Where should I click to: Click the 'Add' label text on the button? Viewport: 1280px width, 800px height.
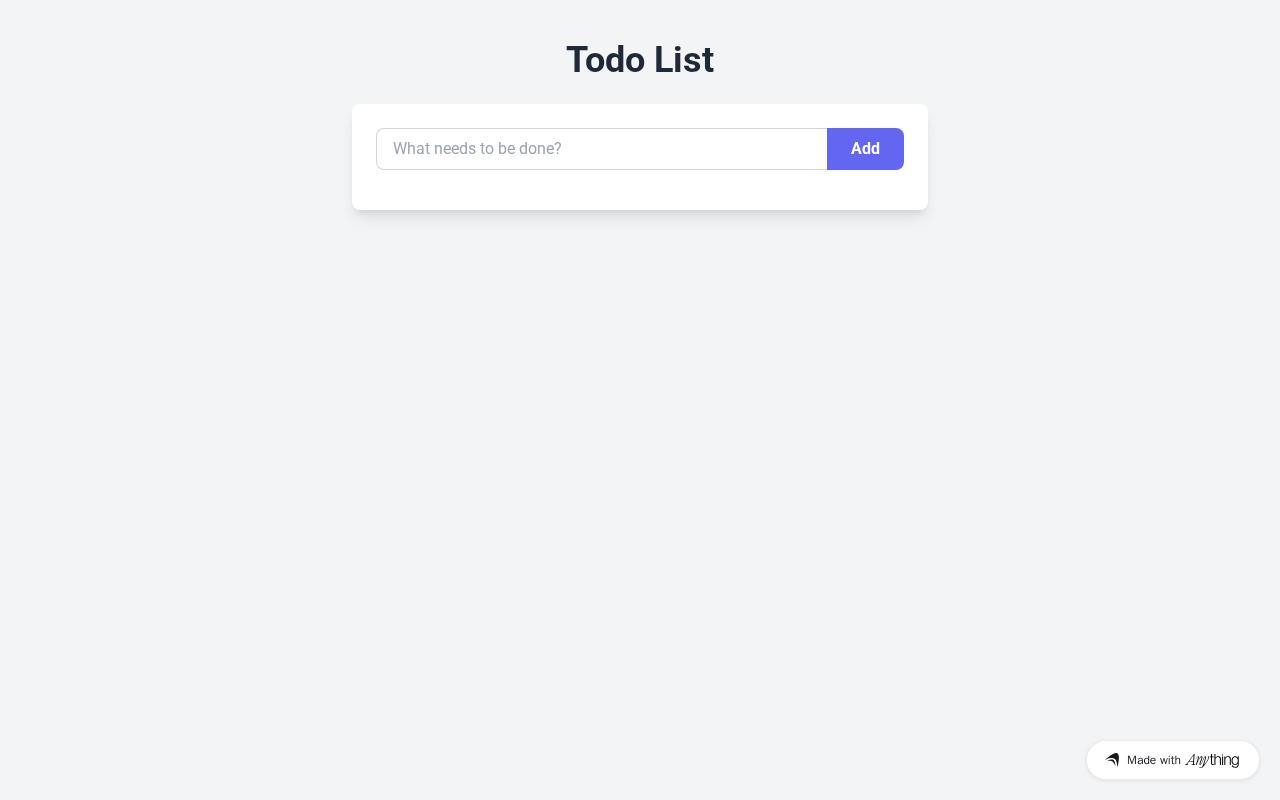coord(865,149)
